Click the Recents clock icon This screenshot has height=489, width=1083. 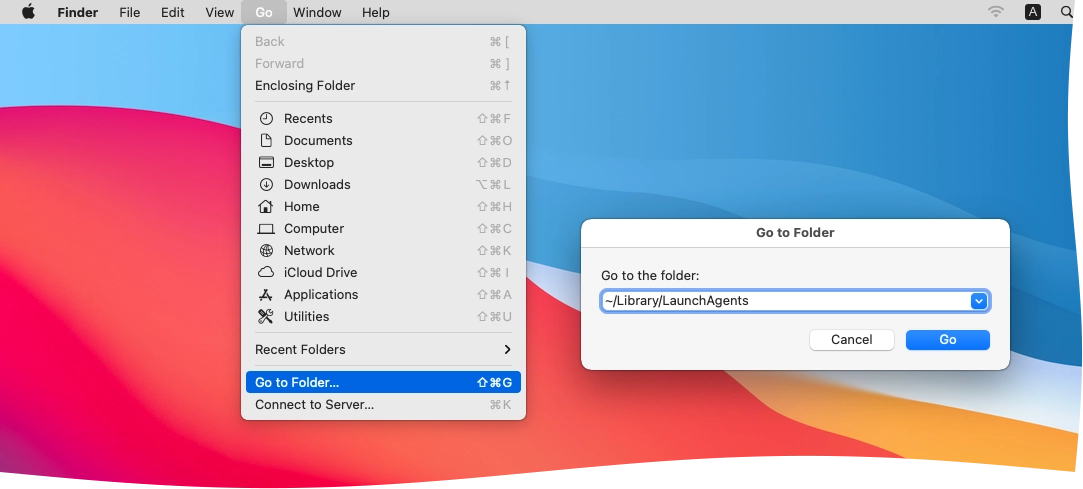(x=266, y=119)
